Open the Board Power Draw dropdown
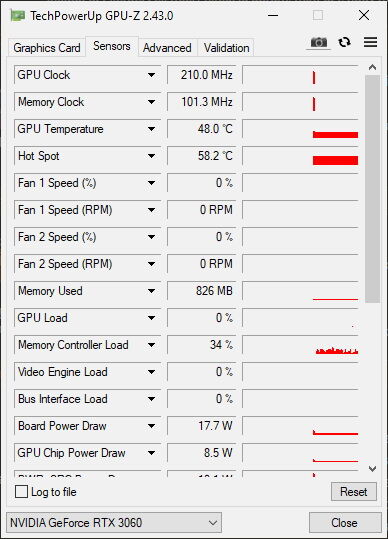 coord(151,426)
